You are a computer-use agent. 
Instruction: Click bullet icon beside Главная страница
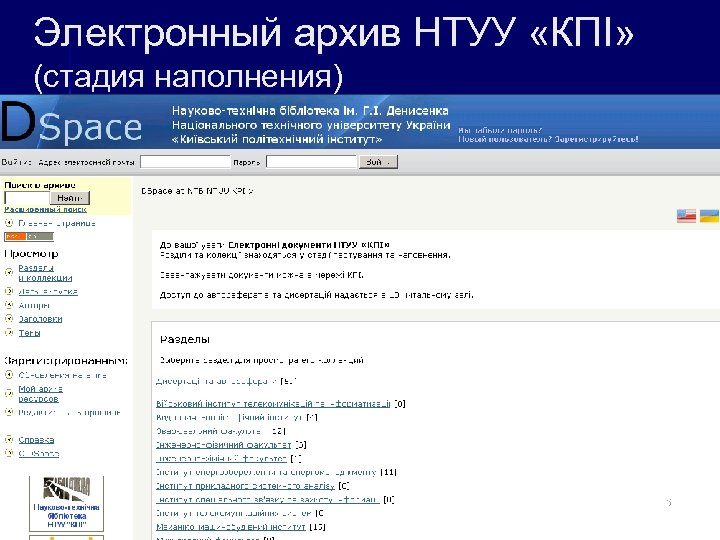9,223
